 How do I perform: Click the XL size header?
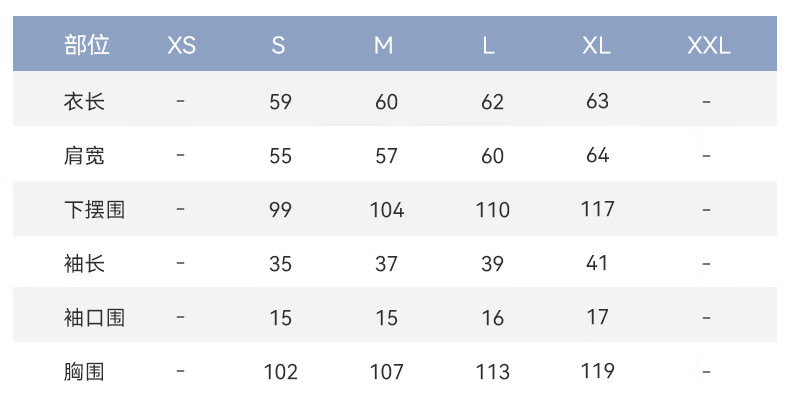(597, 46)
